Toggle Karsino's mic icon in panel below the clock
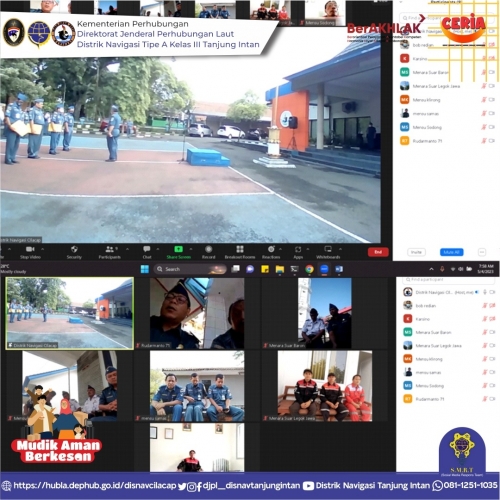This screenshot has height=500, width=500. pyautogui.click(x=485, y=319)
